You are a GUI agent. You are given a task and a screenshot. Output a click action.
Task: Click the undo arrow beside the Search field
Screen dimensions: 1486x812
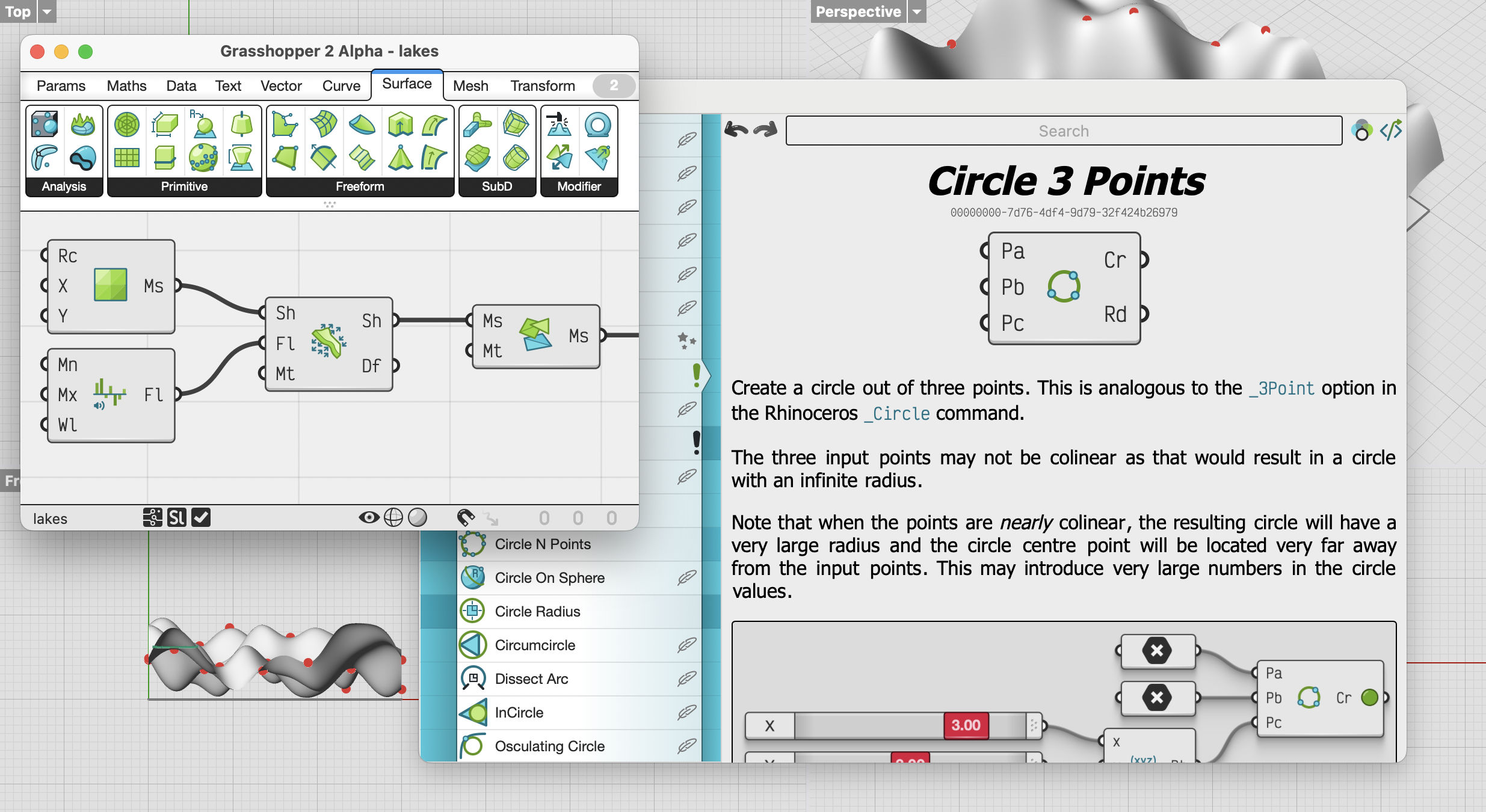point(736,129)
